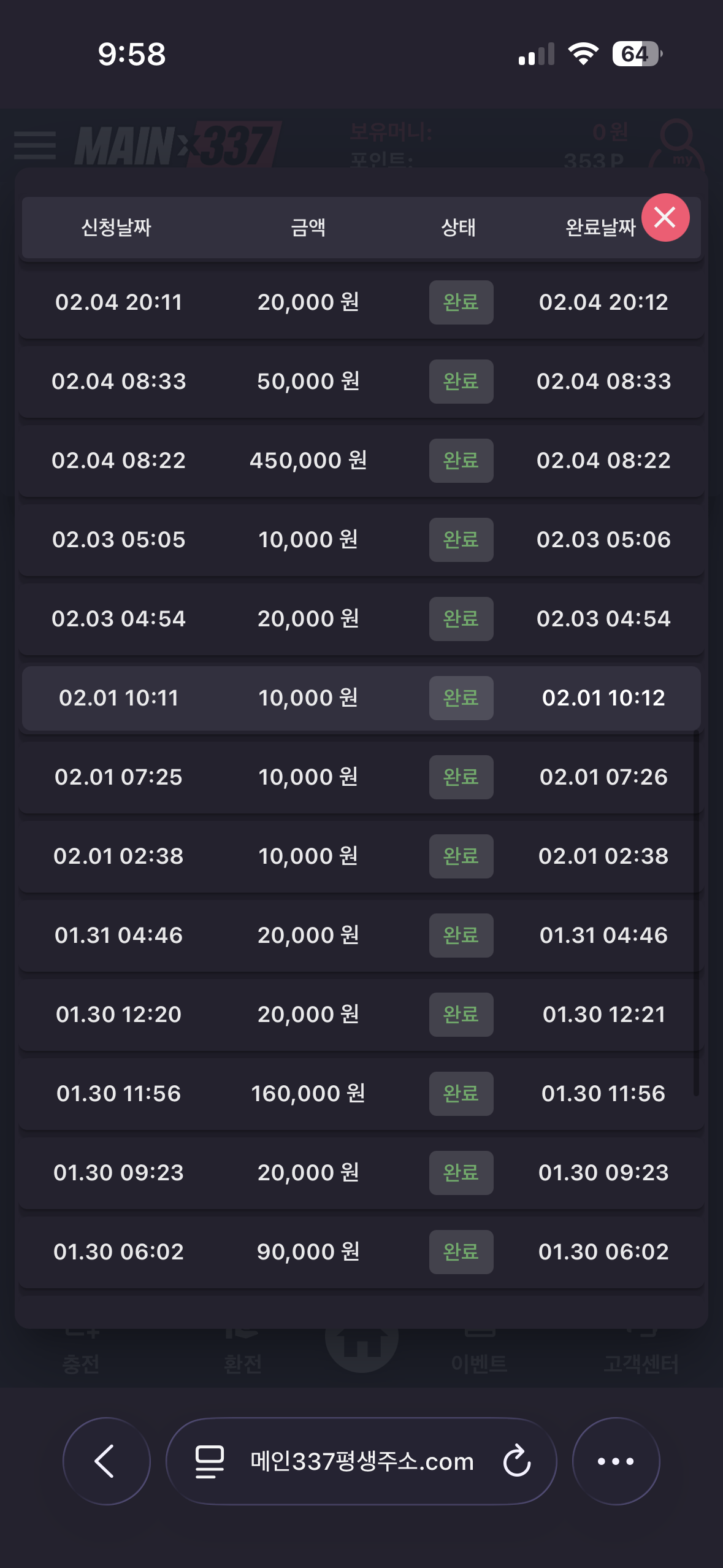Tap the address bar URL text

362,1461
